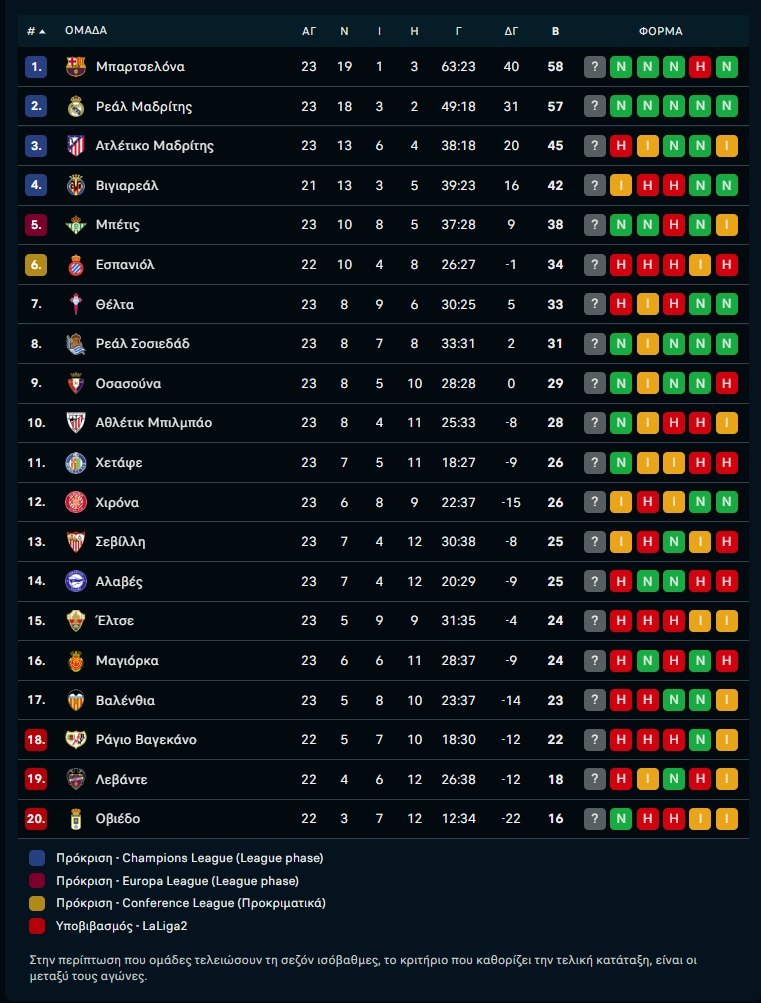Viewport: 761px width, 1003px height.
Task: Open the Ρεάλ Σοσιεδάδ team page
Action: point(143,344)
